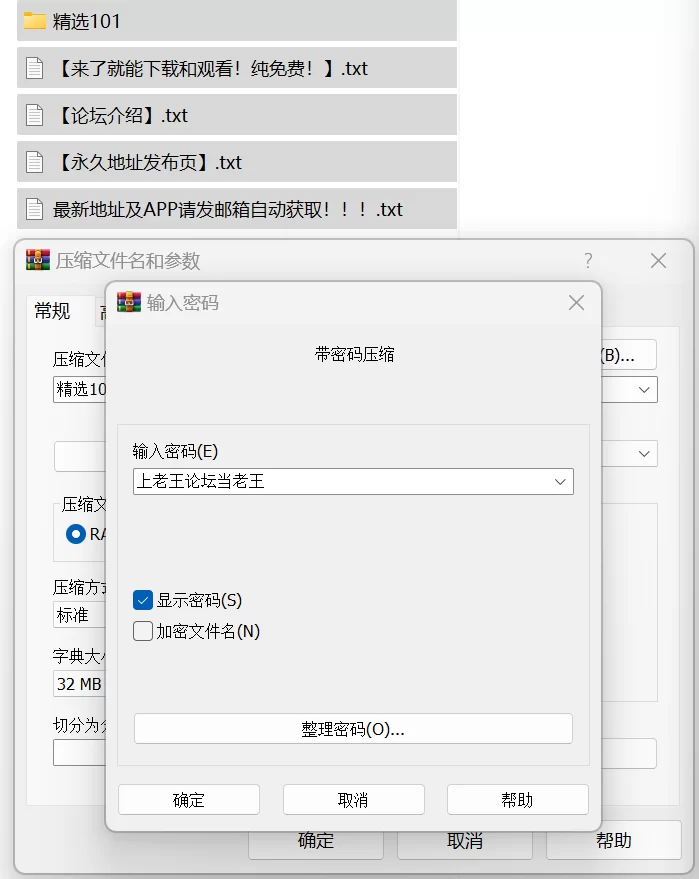
Task: Click the 论坛介绍.txt file icon
Action: click(x=35, y=116)
